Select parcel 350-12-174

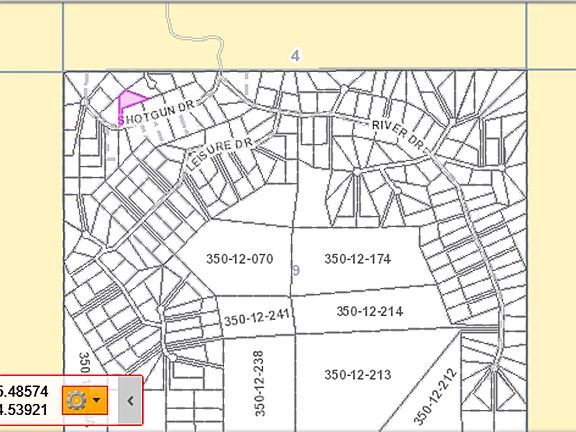(357, 259)
